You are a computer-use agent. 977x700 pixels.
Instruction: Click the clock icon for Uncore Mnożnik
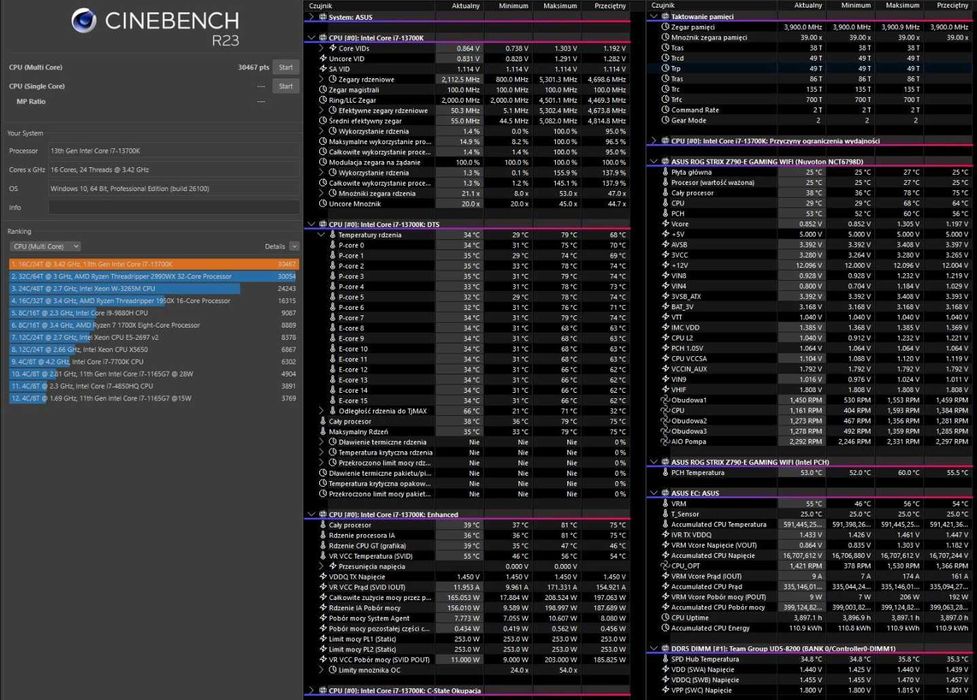pyautogui.click(x=323, y=204)
